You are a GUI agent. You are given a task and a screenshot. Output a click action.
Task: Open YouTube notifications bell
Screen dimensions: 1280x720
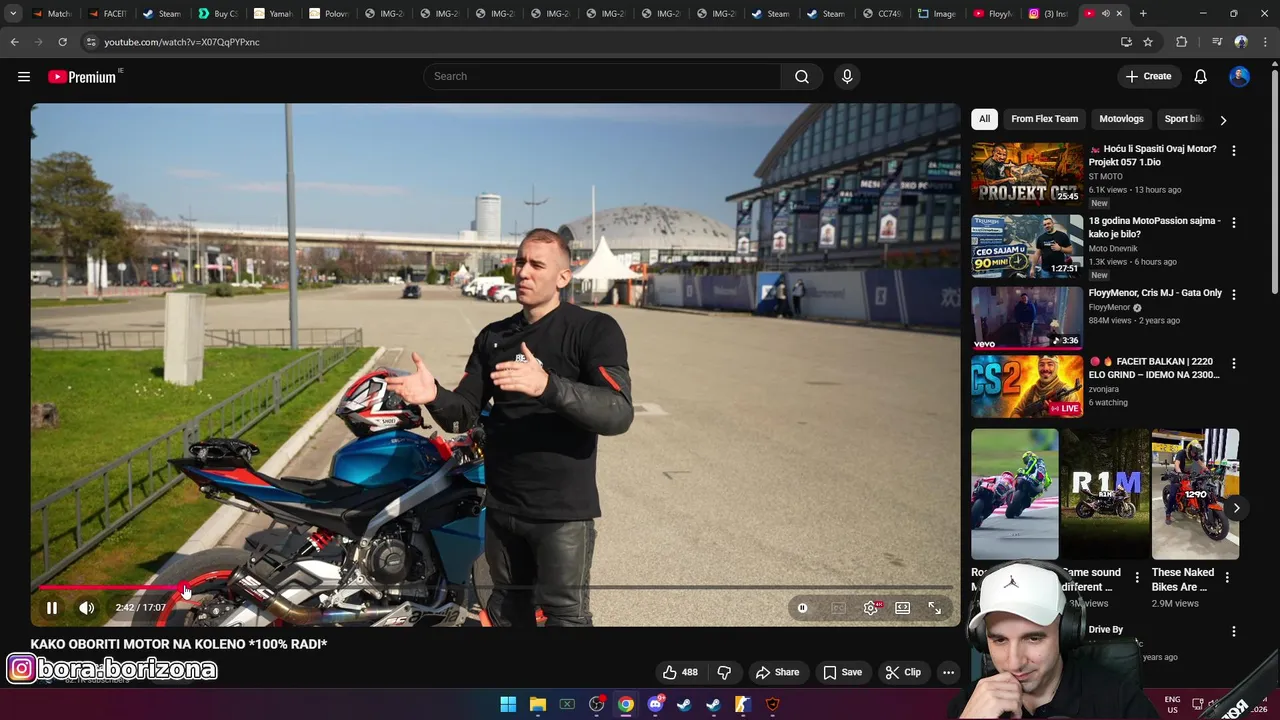(x=1201, y=77)
